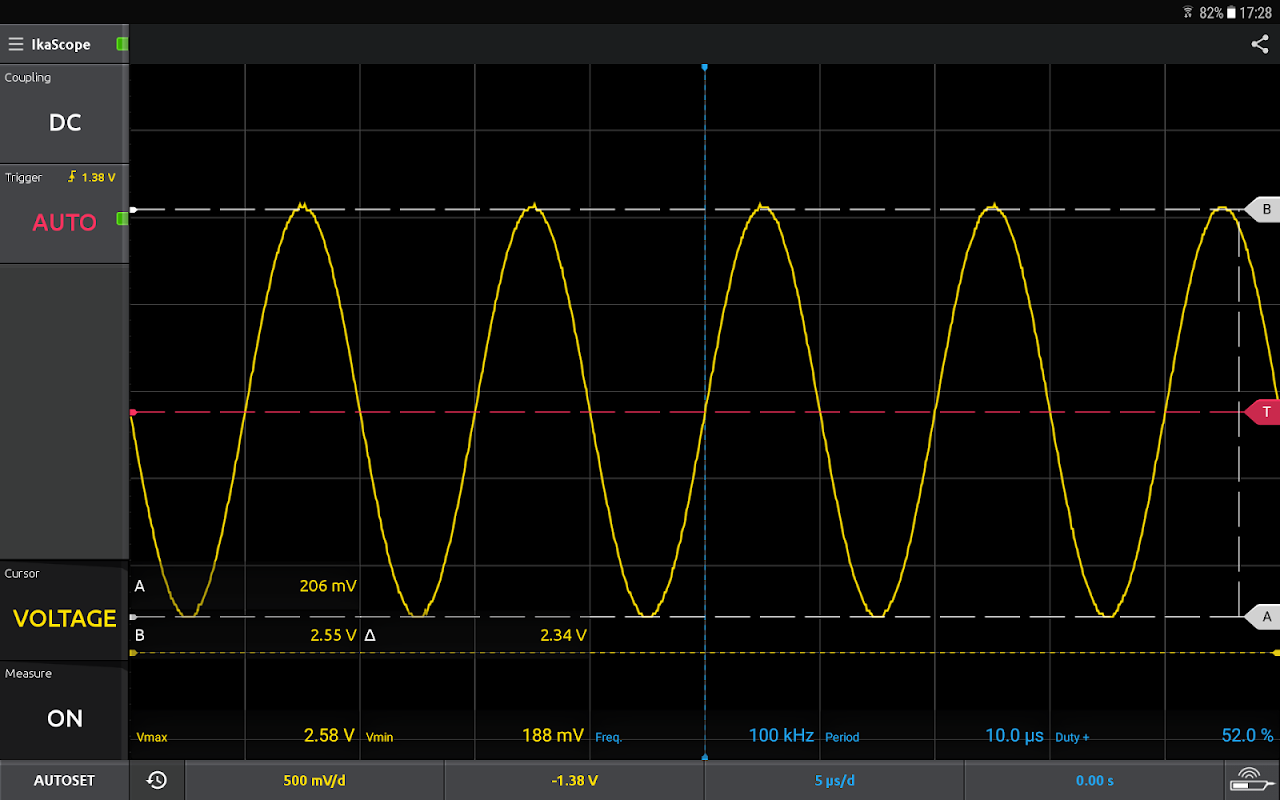Tap the blue time position marker at top
1280x800 pixels.
705,67
